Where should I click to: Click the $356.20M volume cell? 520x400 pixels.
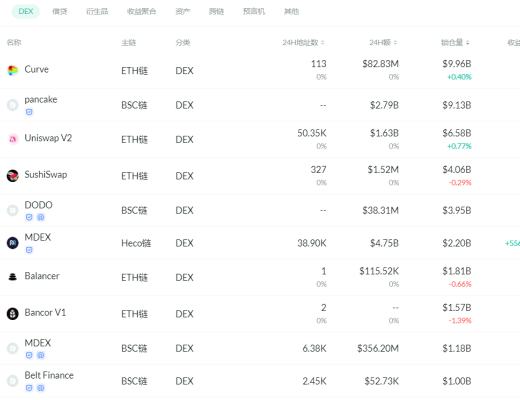[378, 349]
